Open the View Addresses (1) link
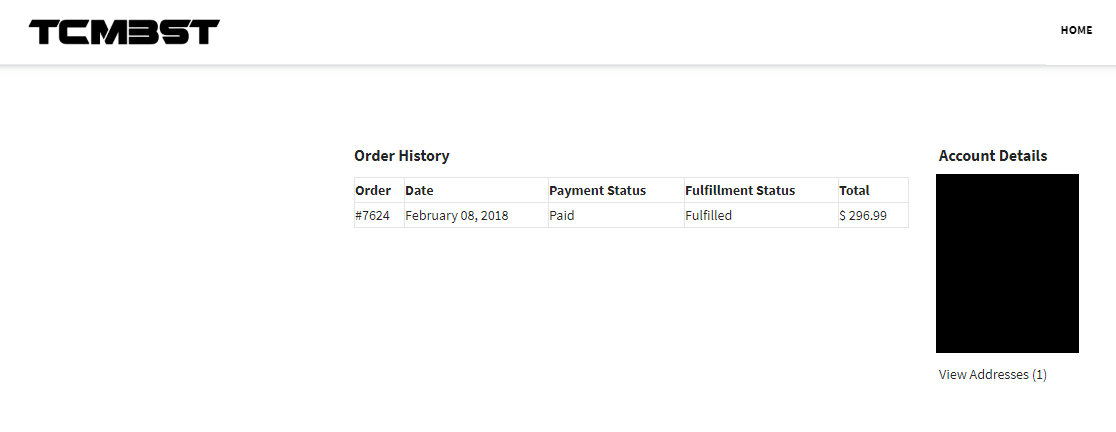 tap(993, 374)
